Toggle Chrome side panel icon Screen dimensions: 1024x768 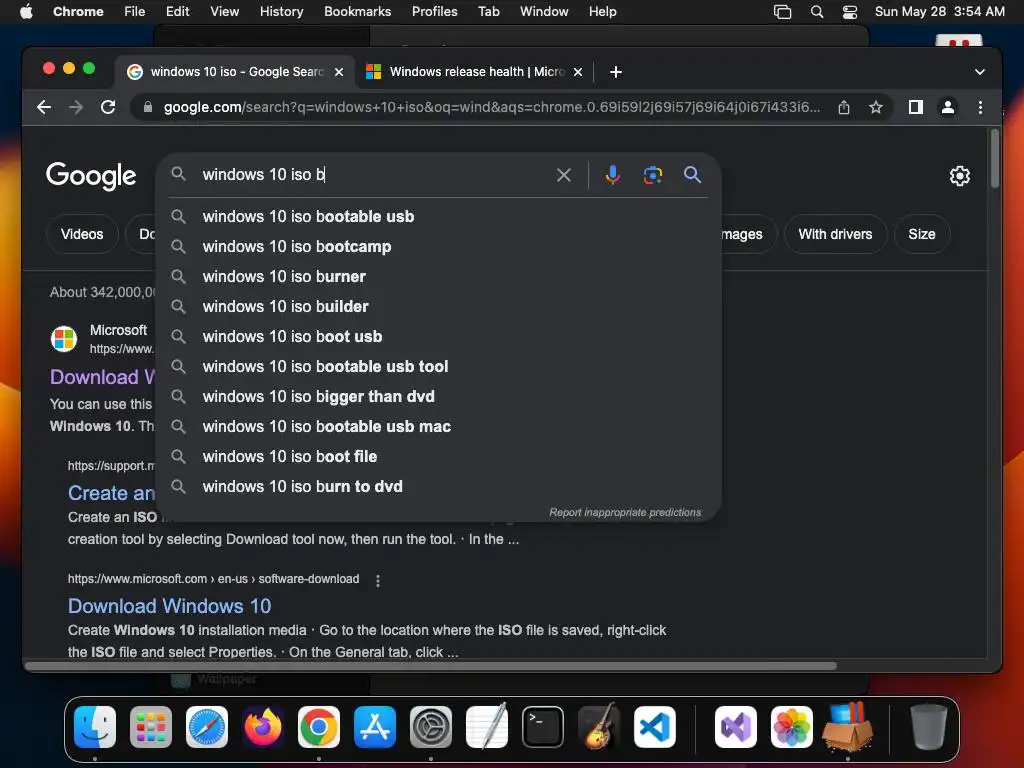tap(916, 107)
